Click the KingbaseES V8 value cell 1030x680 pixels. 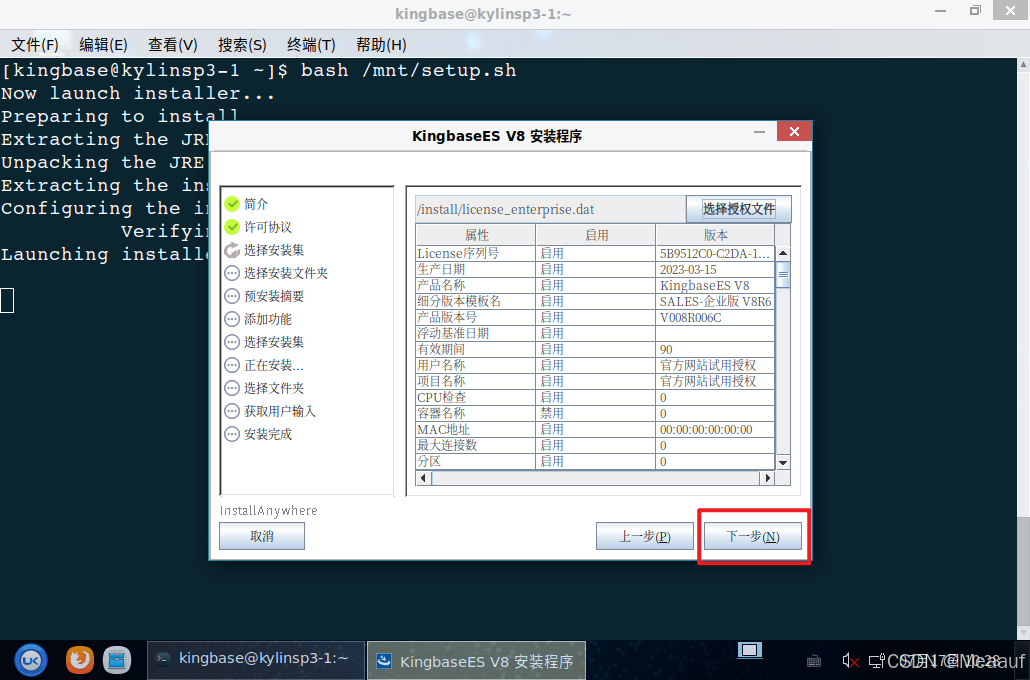pos(715,285)
